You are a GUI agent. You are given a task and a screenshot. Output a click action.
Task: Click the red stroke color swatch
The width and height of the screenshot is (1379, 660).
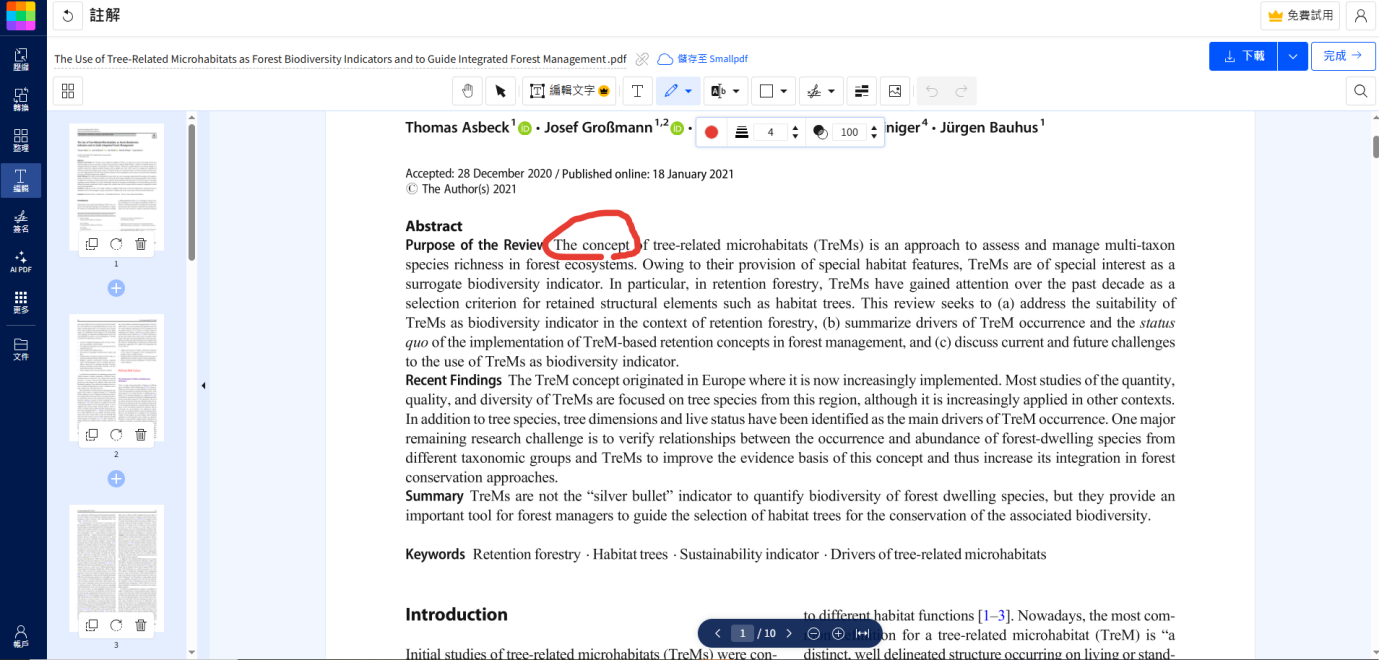711,132
